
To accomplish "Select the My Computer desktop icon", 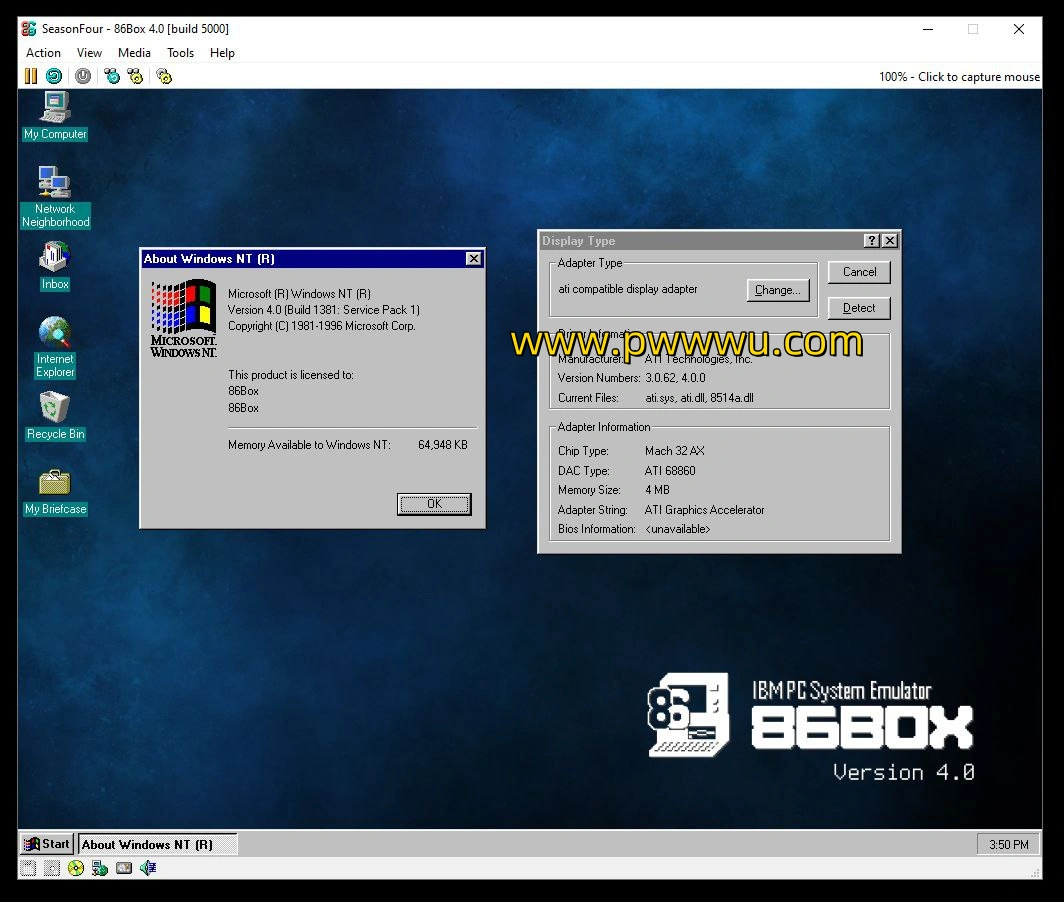I will pos(55,116).
